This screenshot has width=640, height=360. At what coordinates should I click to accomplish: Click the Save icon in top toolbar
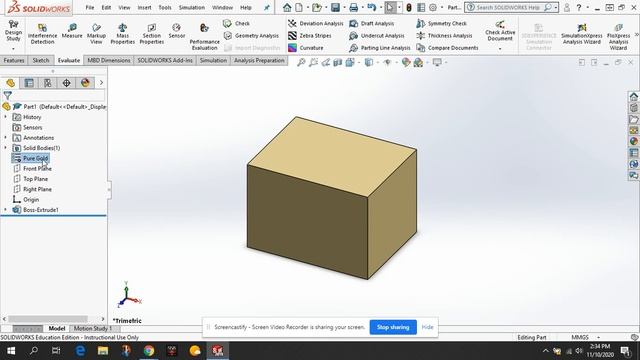(x=335, y=7)
